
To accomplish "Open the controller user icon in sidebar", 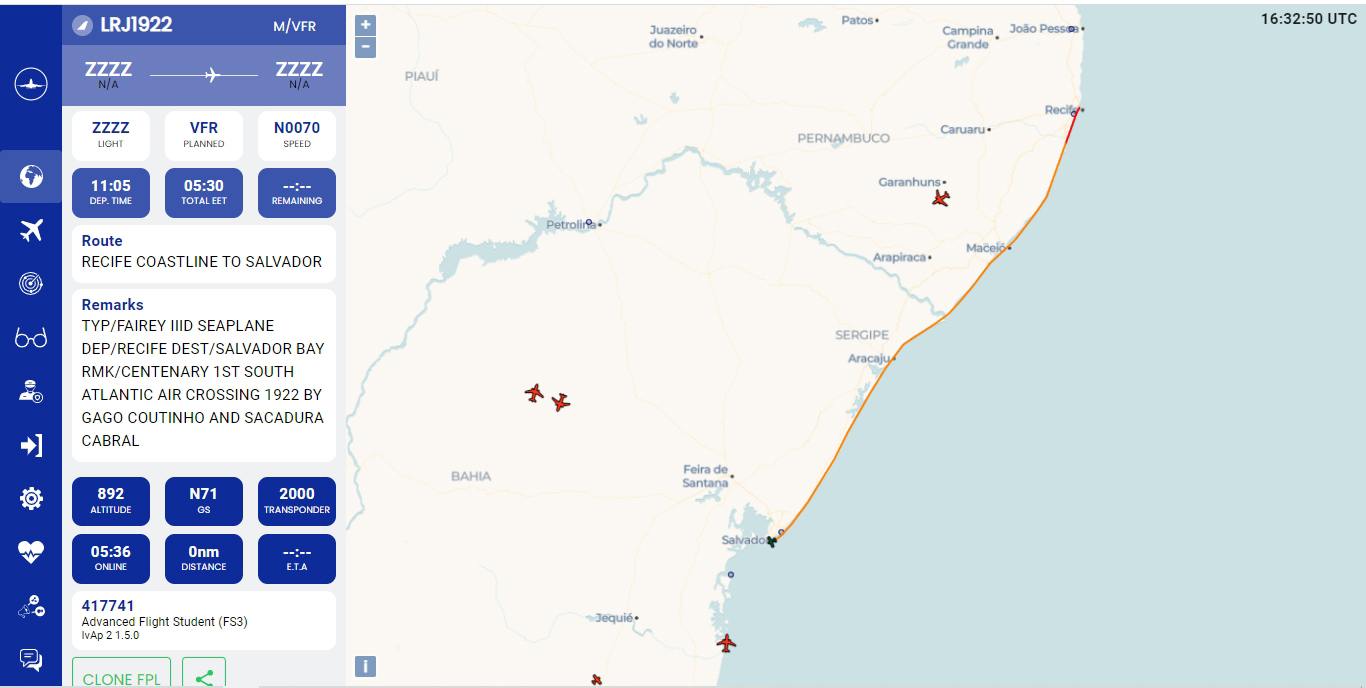I will coord(31,391).
